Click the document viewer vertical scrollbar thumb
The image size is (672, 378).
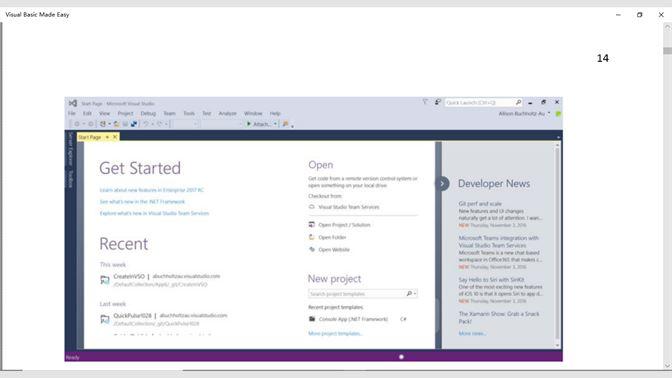667,51
